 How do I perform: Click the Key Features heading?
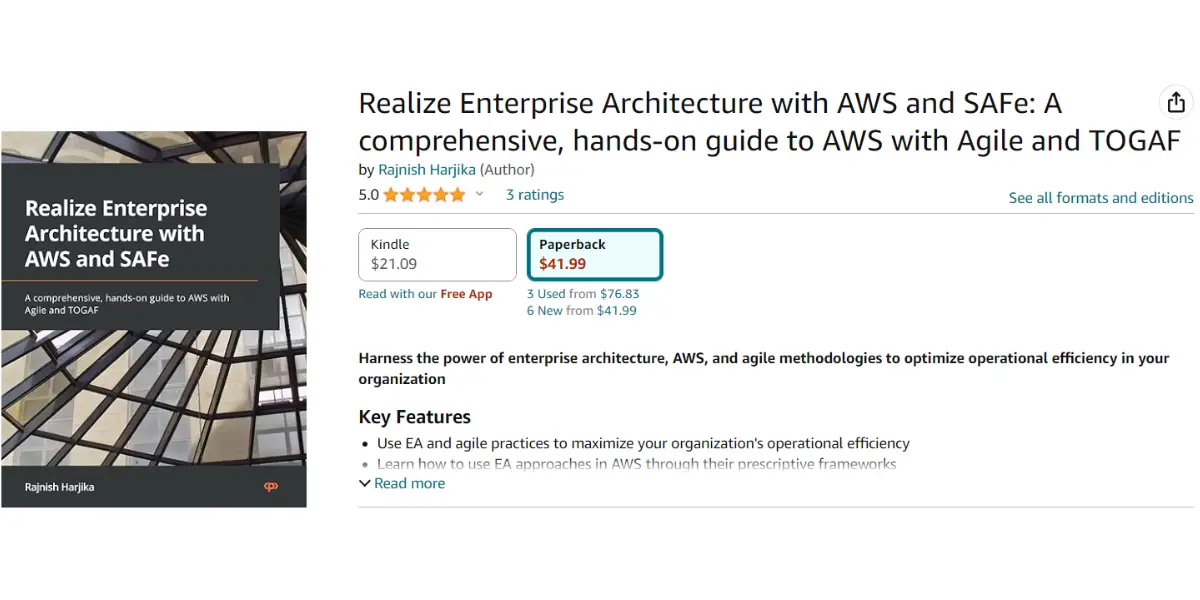pos(415,417)
